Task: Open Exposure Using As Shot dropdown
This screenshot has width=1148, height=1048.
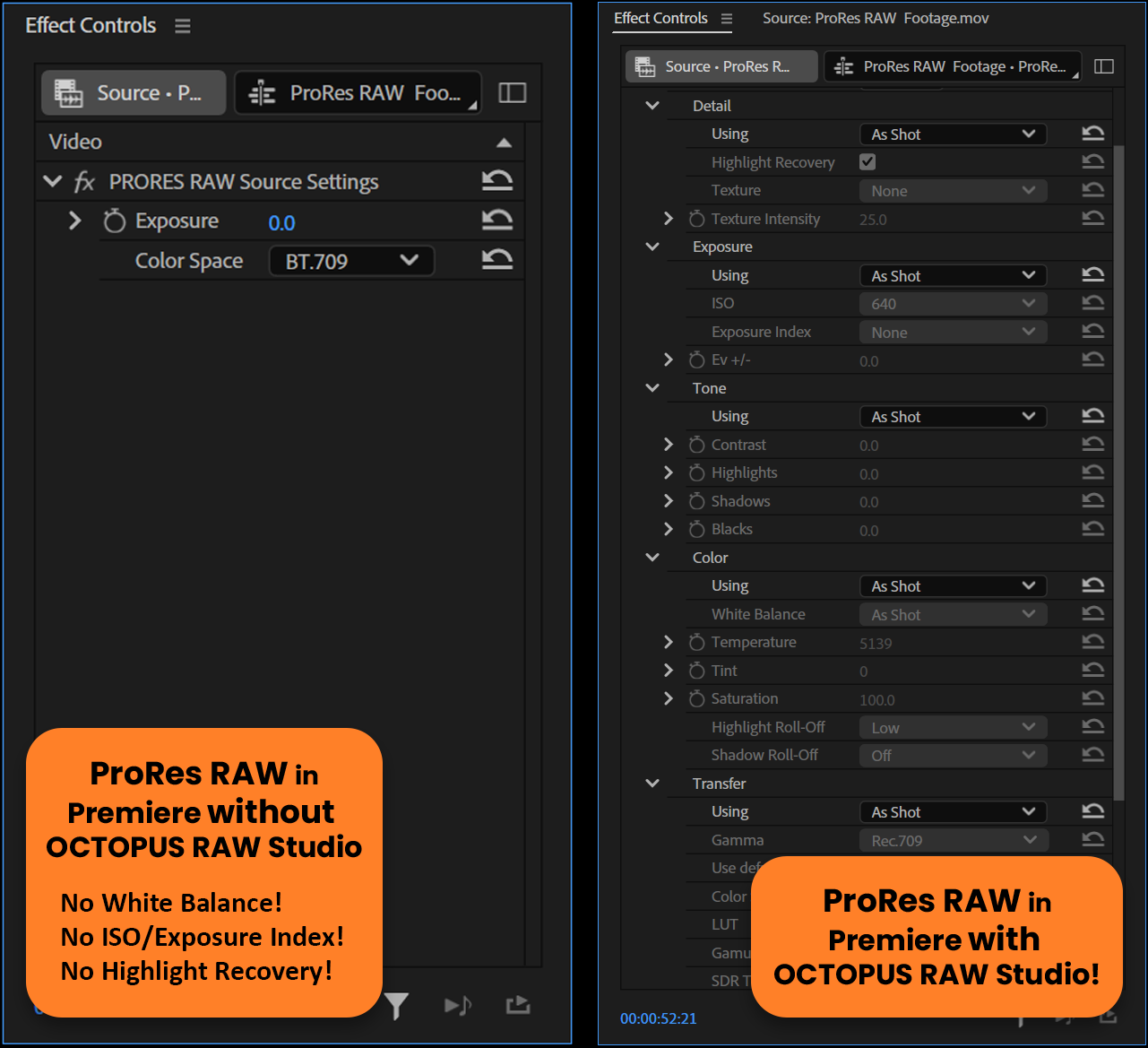Action: [x=954, y=276]
